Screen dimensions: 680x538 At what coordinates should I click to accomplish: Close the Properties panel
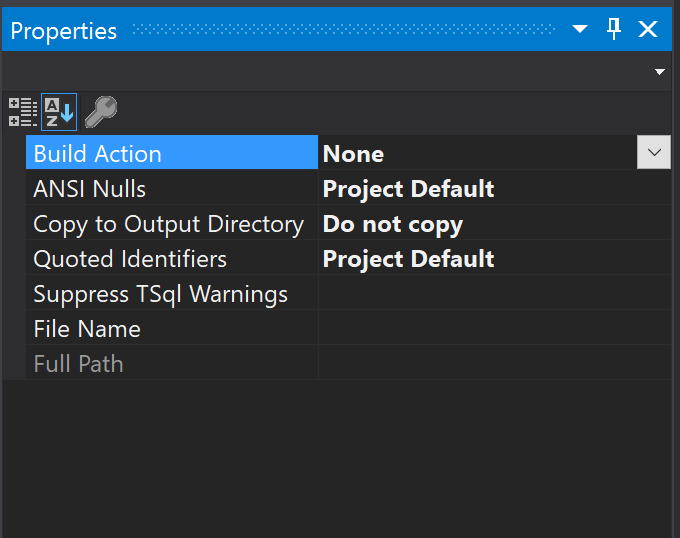click(x=648, y=29)
